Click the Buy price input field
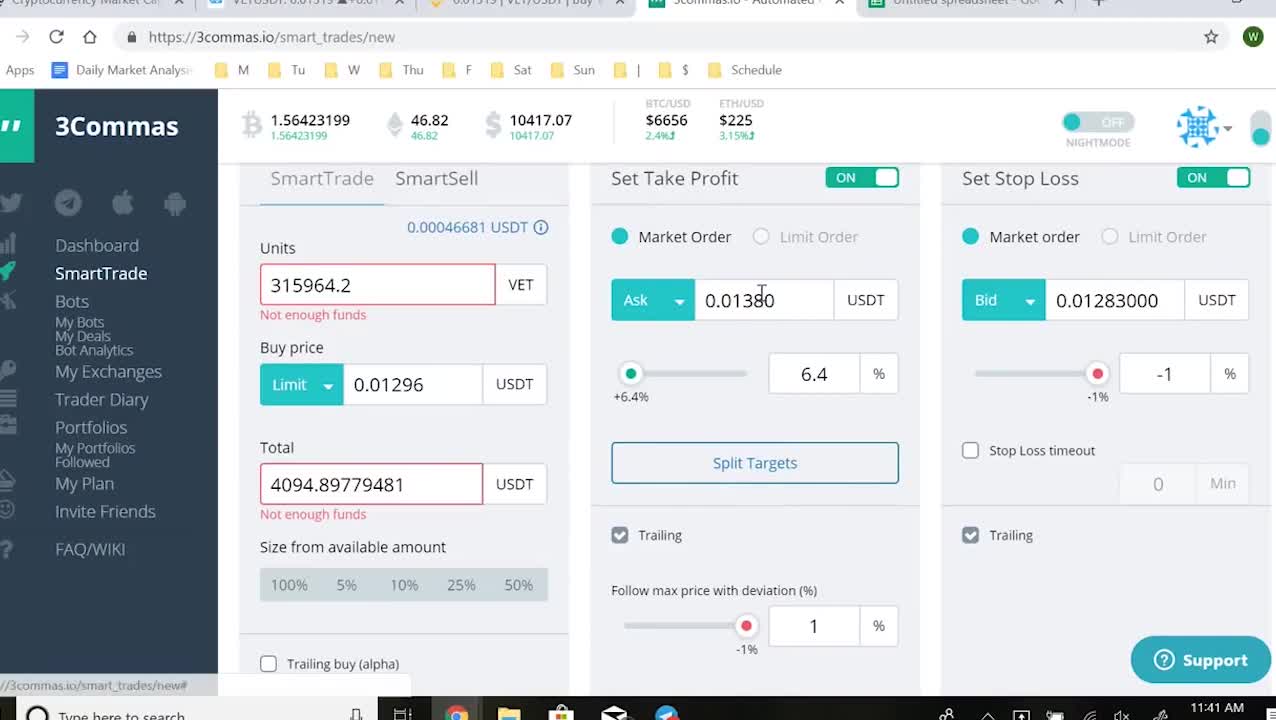This screenshot has height=720, width=1276. click(x=412, y=385)
